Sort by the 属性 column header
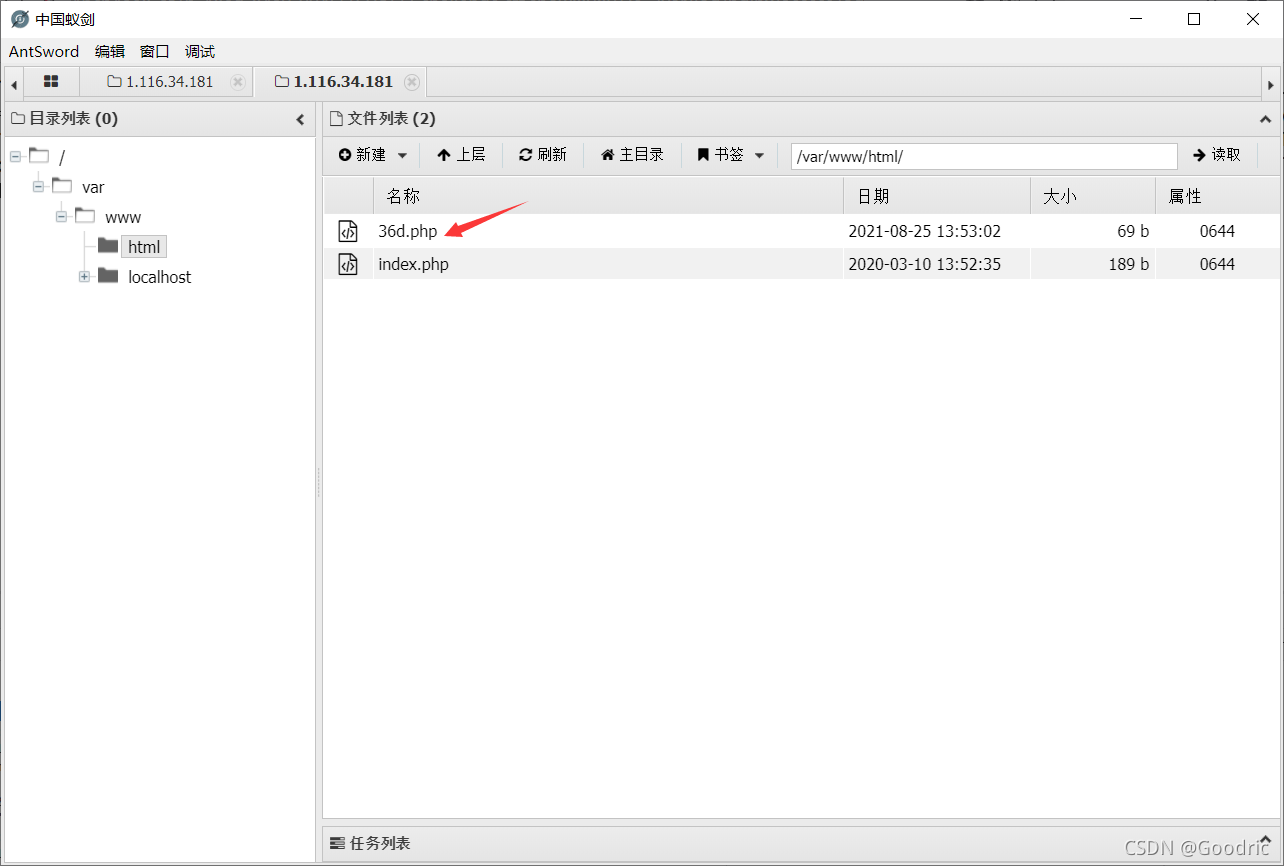The height and width of the screenshot is (866, 1284). pos(1217,196)
